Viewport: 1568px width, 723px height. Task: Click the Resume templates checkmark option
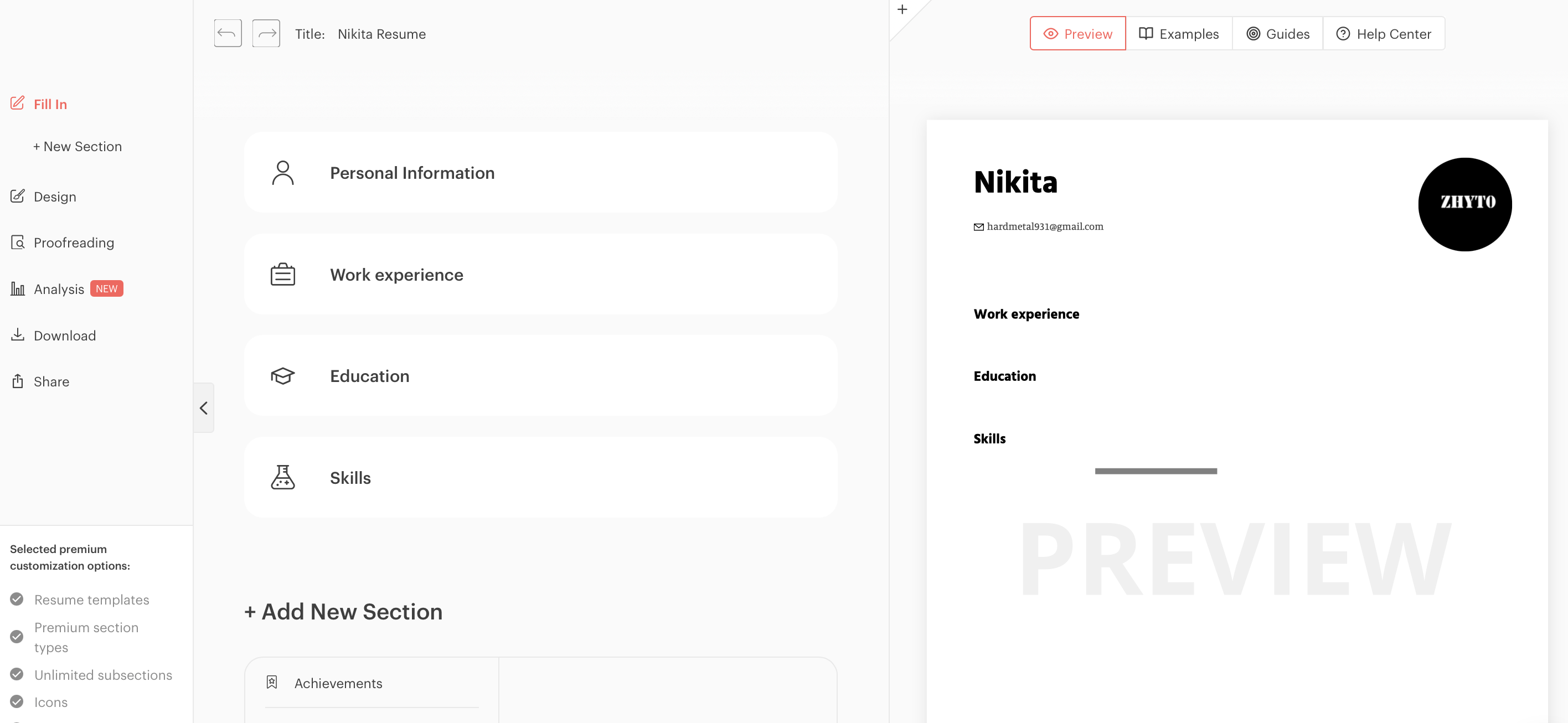18,599
